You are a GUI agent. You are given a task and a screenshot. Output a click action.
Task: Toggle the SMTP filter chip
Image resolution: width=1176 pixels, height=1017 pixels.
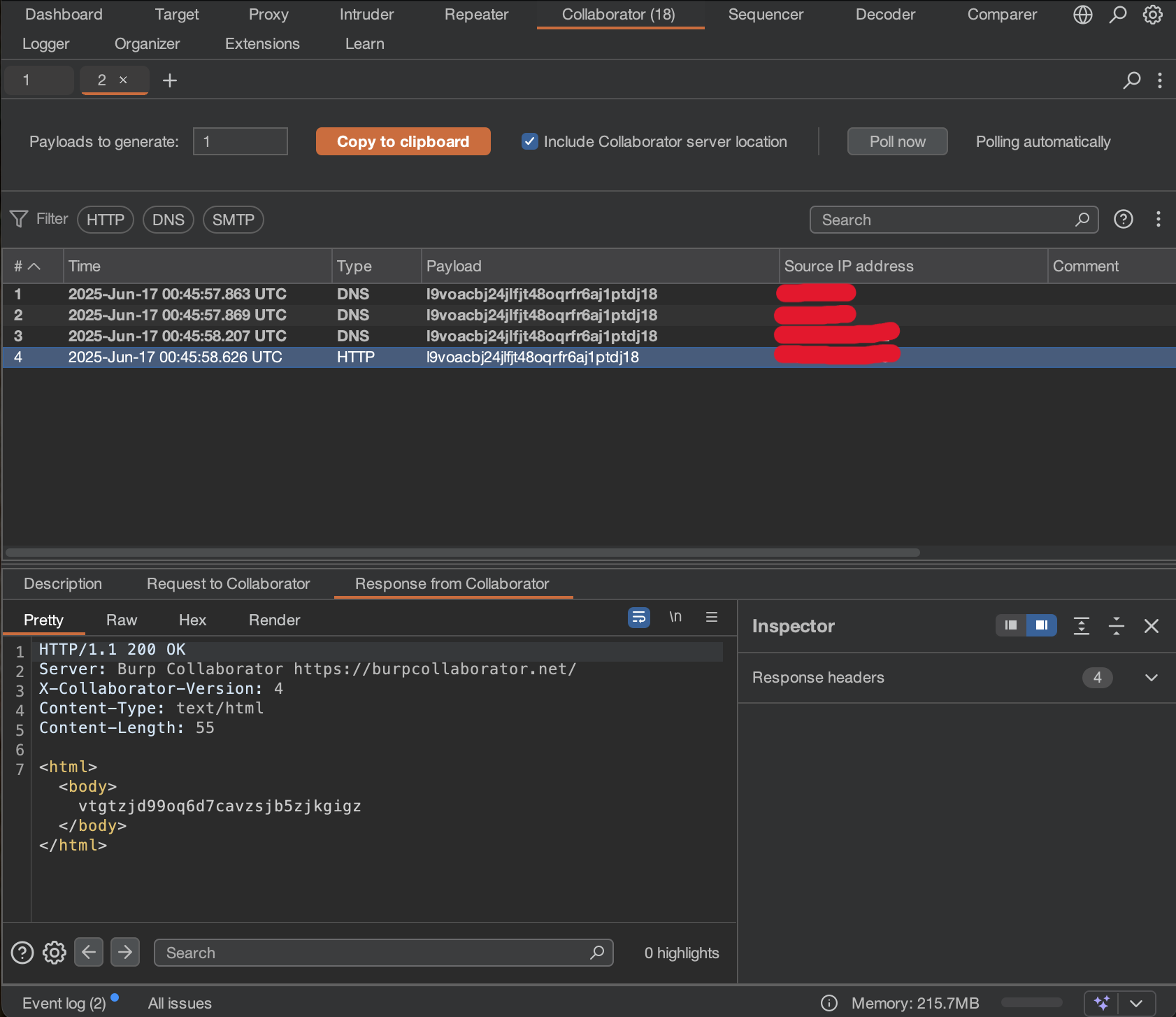[234, 220]
